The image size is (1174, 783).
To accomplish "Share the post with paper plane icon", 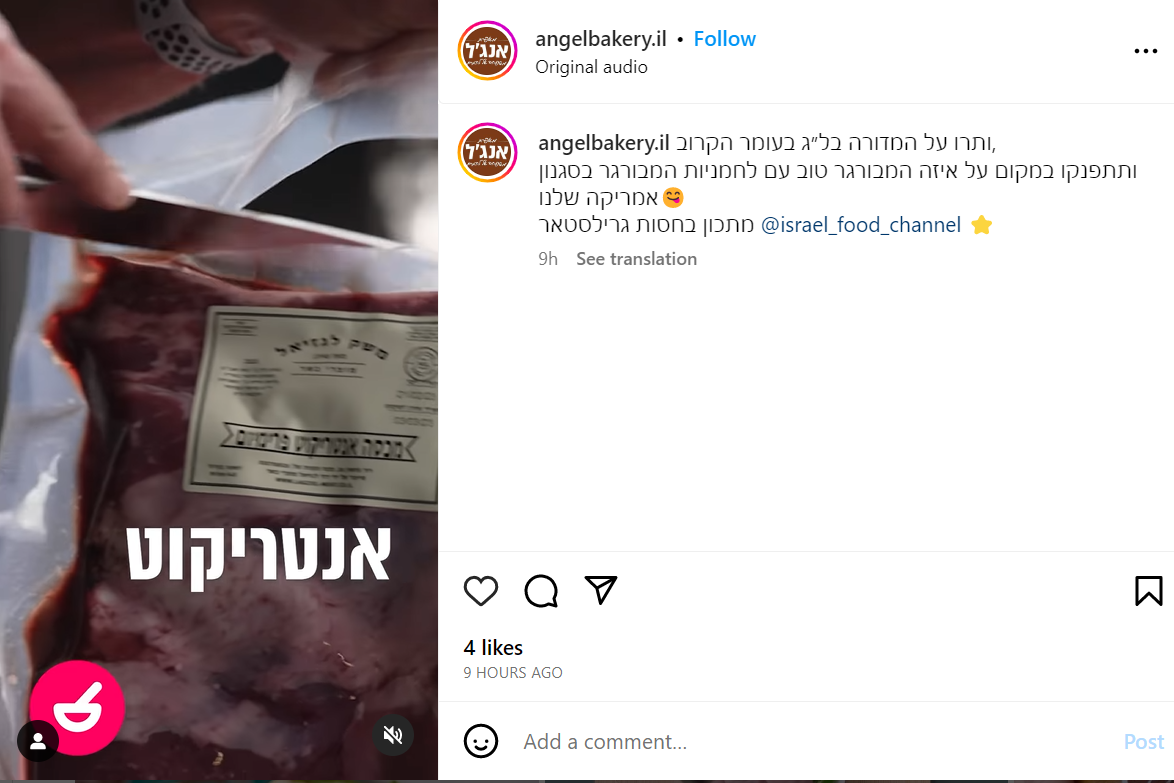I will 600,590.
